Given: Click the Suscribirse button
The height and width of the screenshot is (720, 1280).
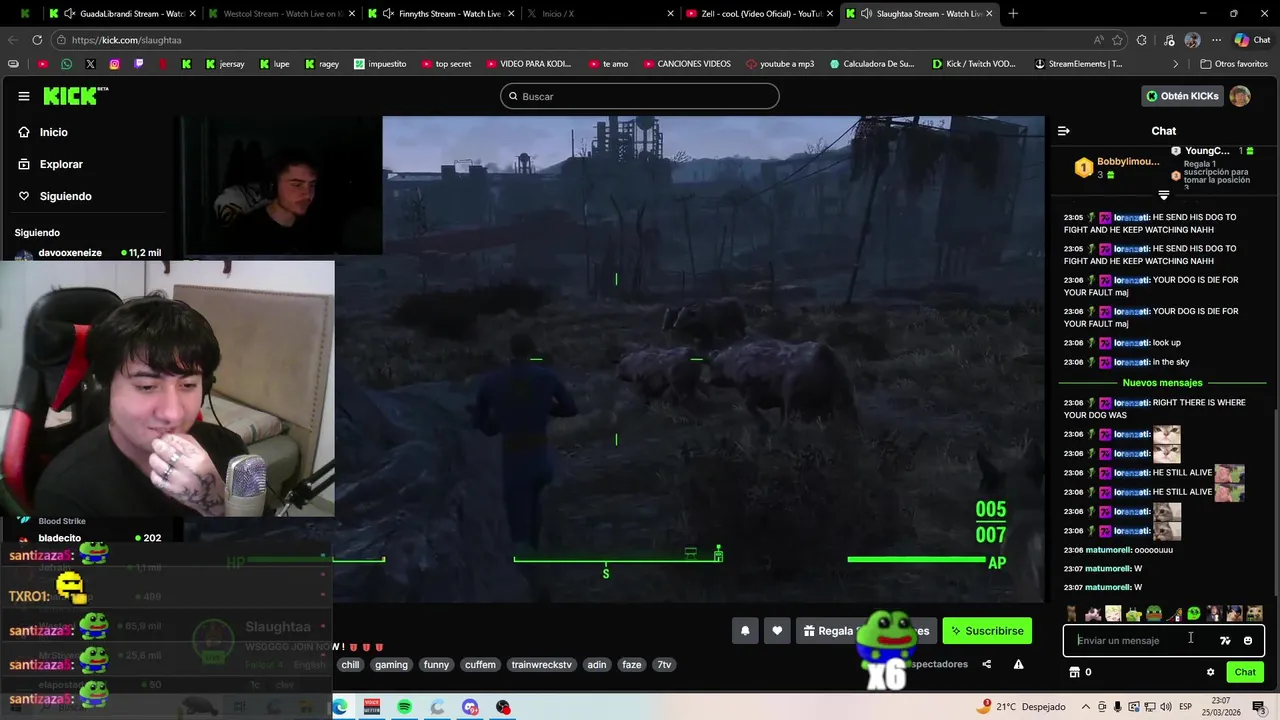Looking at the screenshot, I should pos(987,631).
